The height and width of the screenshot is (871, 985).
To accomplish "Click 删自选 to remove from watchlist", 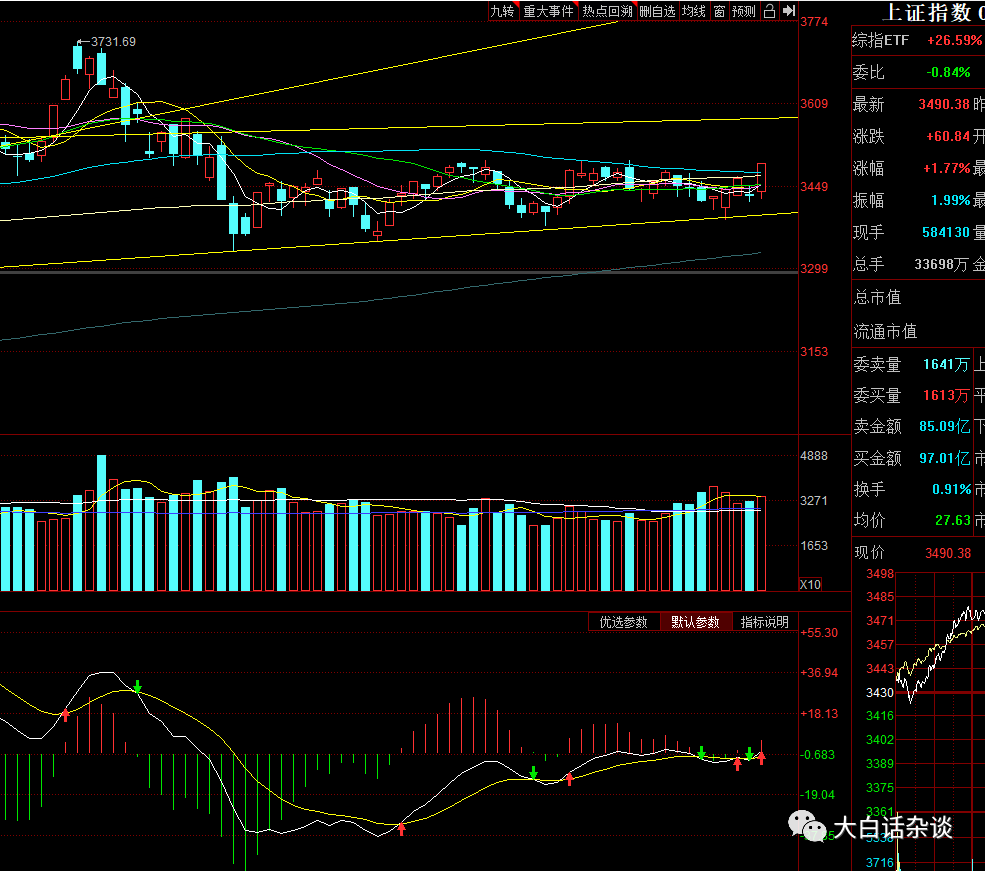I will pos(658,11).
